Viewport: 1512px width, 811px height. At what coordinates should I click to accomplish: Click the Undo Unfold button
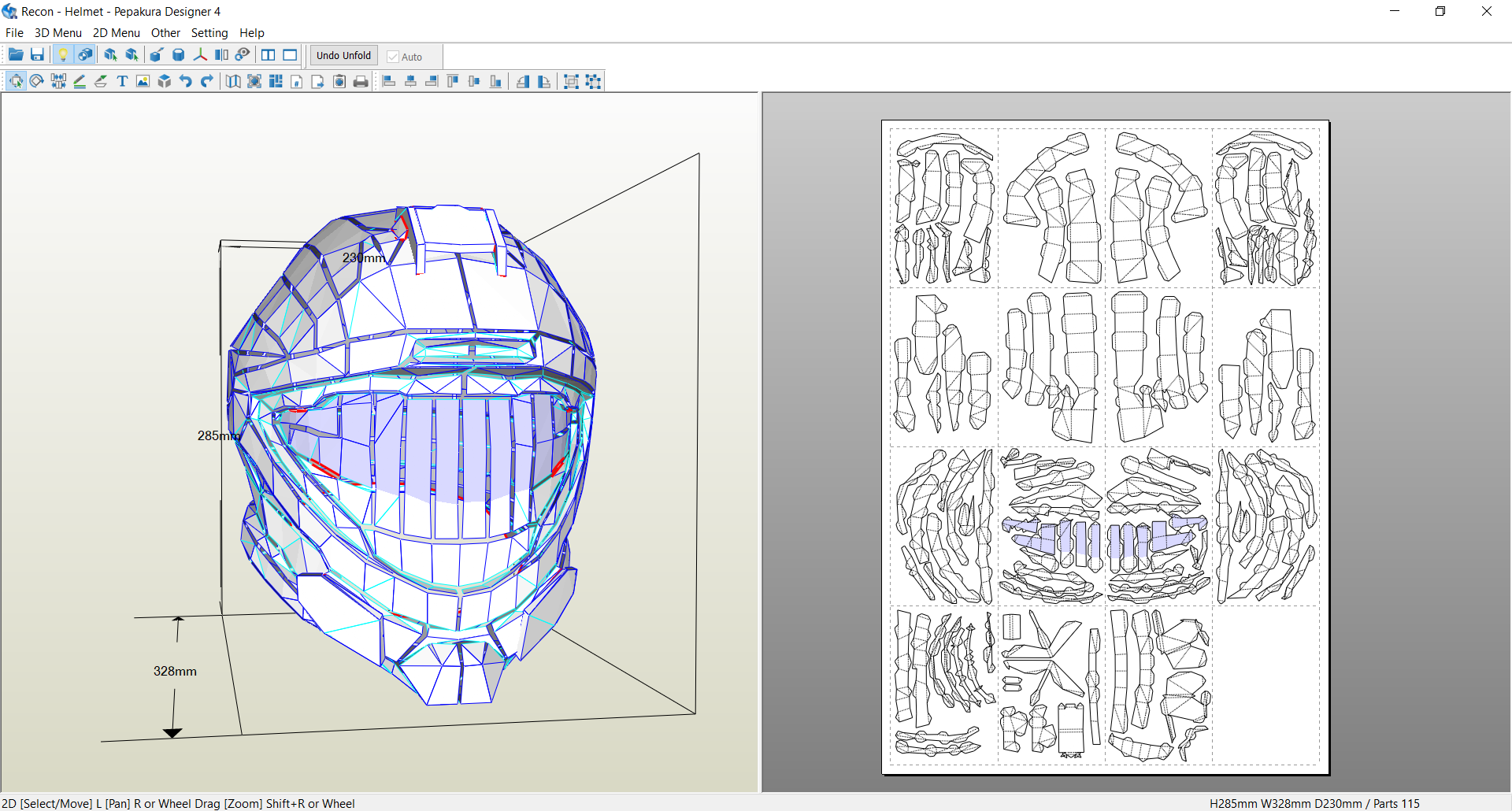[x=343, y=56]
